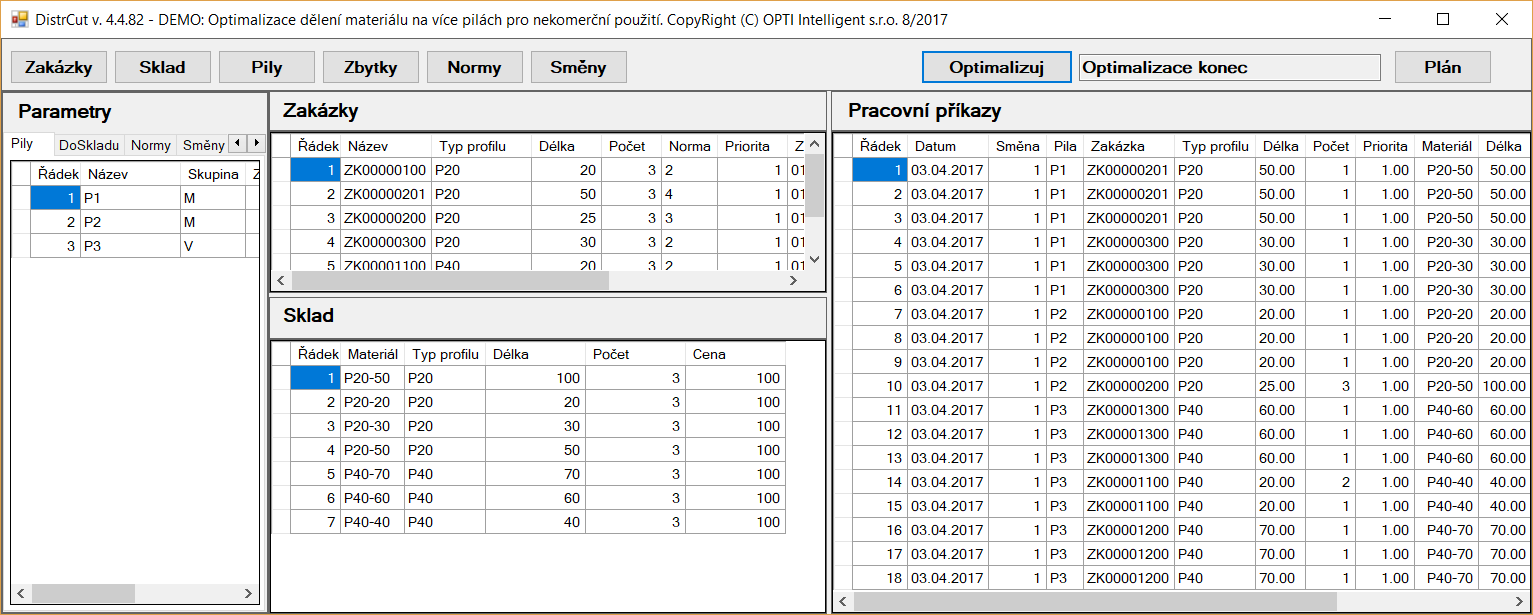1533x615 pixels.
Task: Click the tab strip right scroll arrow
Action: click(x=256, y=144)
